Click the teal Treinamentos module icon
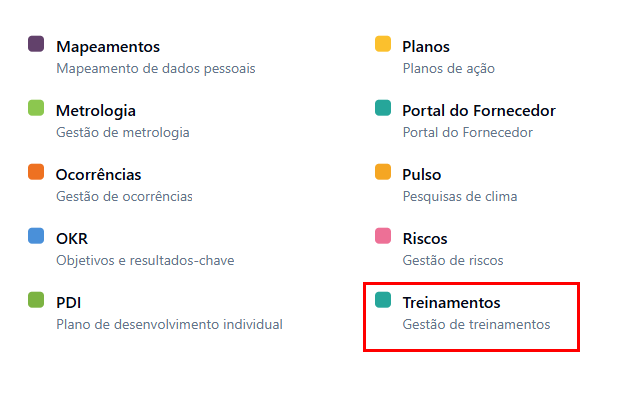This screenshot has width=621, height=413. (382, 300)
